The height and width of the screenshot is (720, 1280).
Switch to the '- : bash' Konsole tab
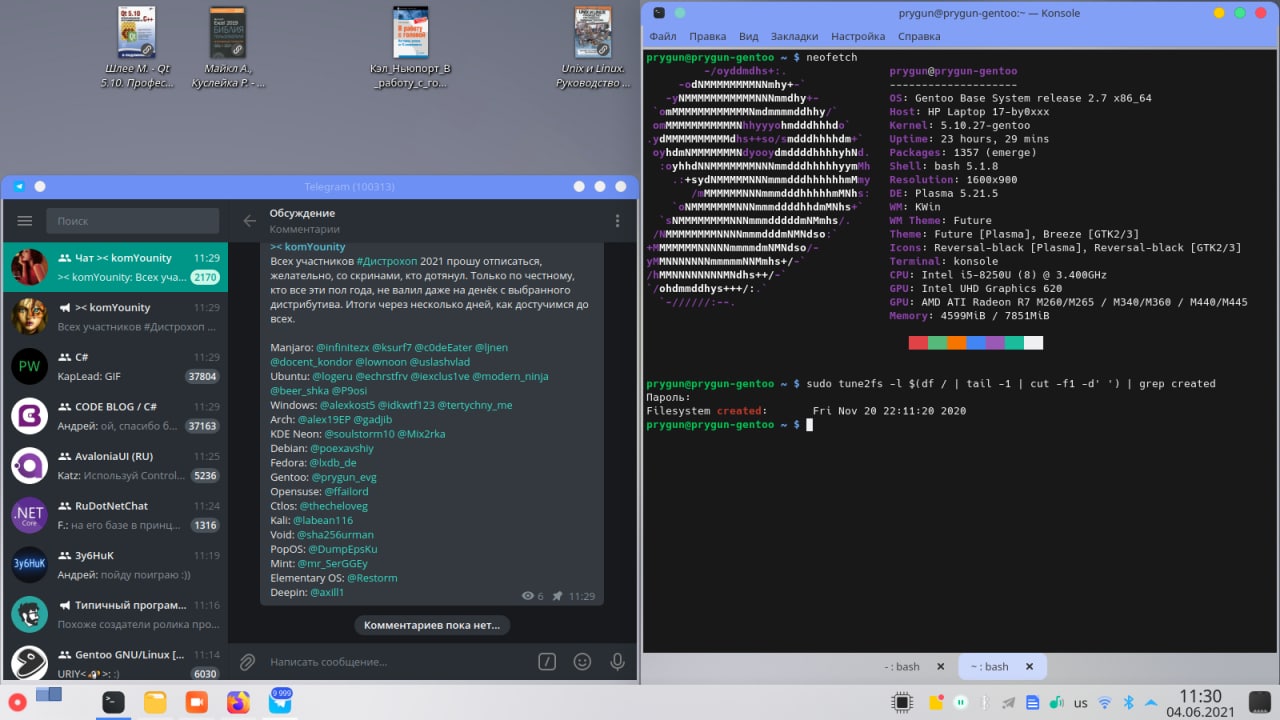[902, 666]
